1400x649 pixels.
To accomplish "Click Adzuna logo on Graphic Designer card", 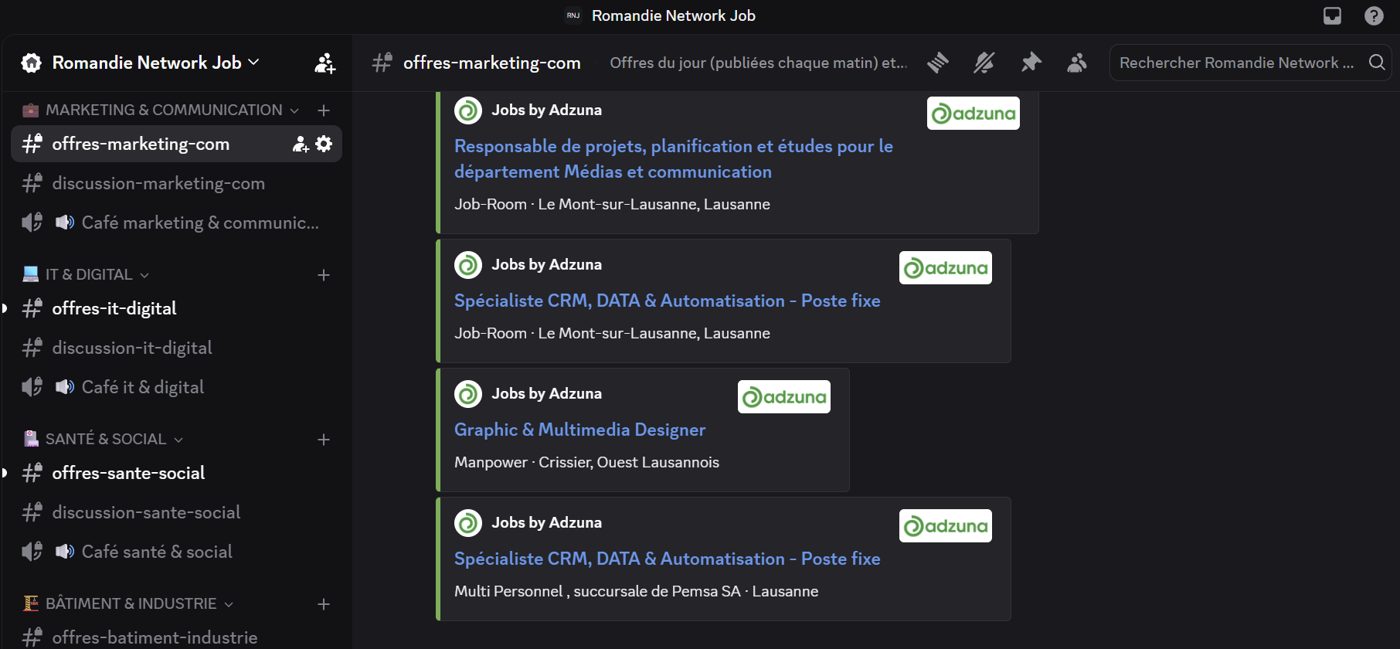I will tap(784, 396).
